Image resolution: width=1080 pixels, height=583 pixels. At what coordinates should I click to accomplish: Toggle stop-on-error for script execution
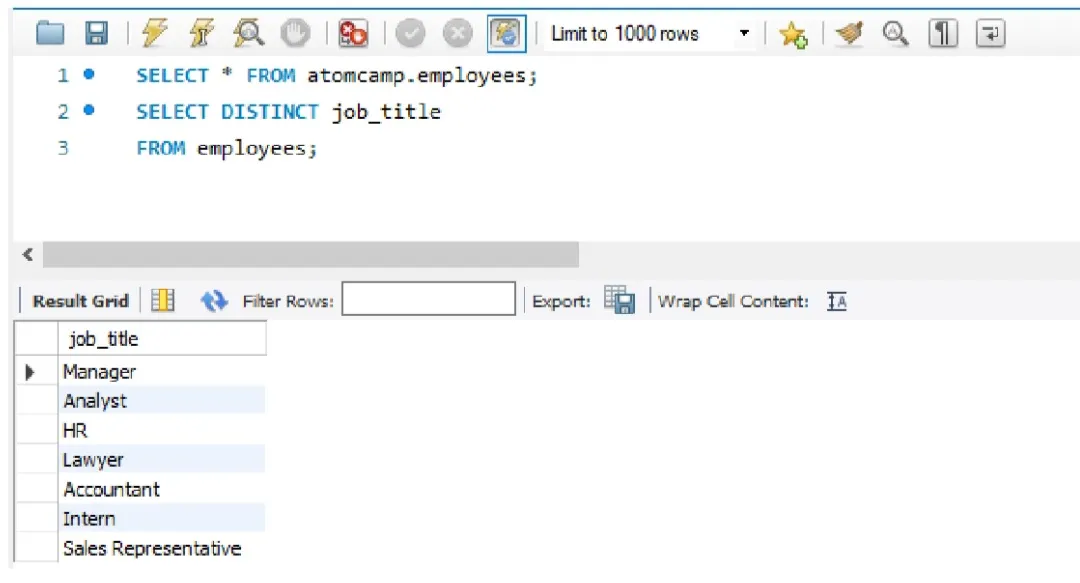pos(353,32)
